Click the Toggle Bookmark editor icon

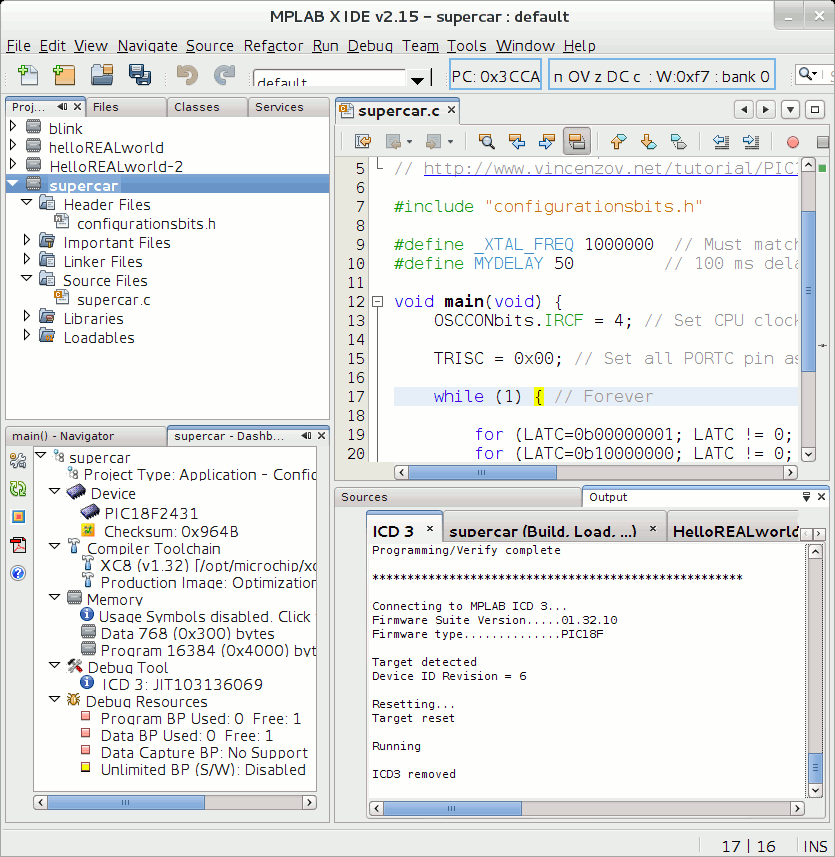click(x=678, y=142)
